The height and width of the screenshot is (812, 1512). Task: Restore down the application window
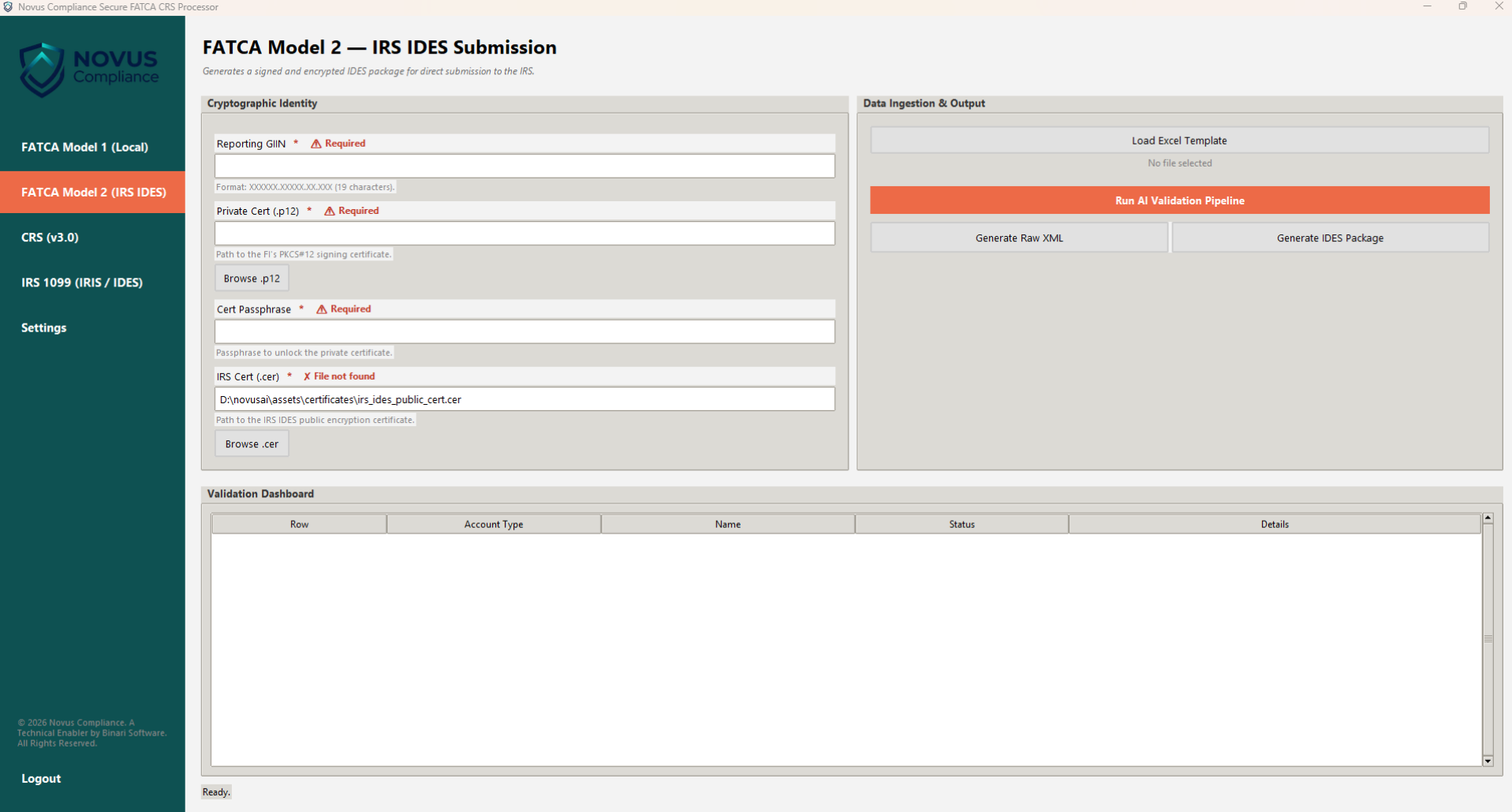[1462, 6]
